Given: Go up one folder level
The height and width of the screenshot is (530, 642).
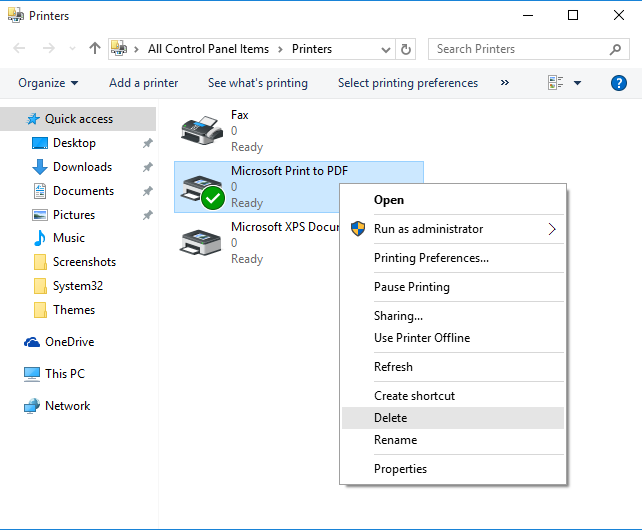Looking at the screenshot, I should 95,49.
